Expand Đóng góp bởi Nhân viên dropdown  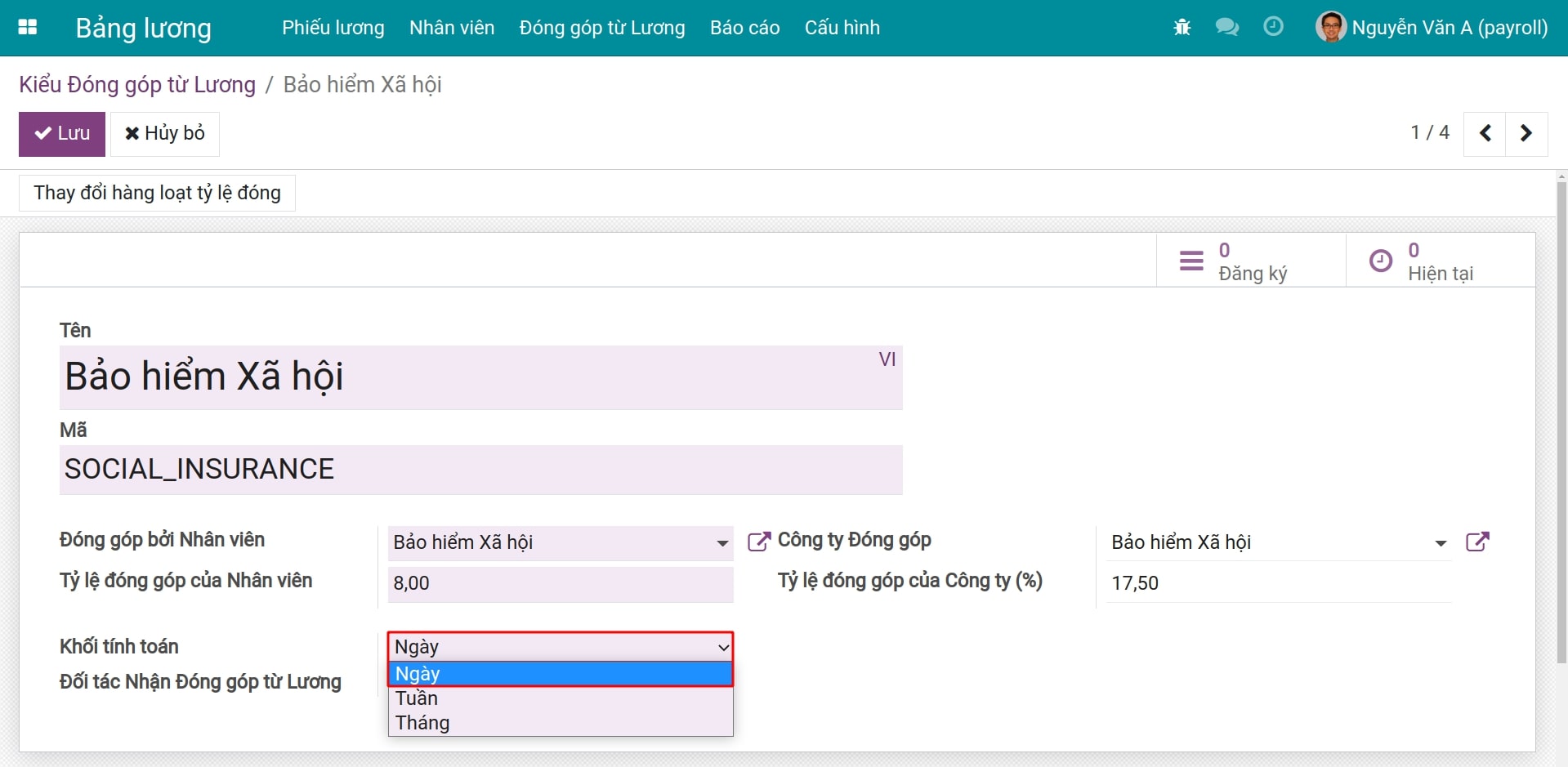click(721, 543)
